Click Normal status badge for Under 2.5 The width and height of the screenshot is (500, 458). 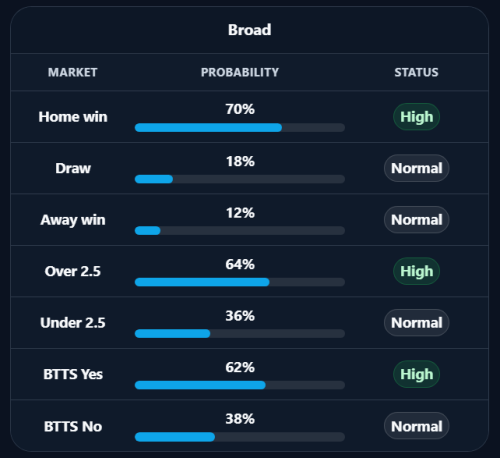[x=416, y=323]
